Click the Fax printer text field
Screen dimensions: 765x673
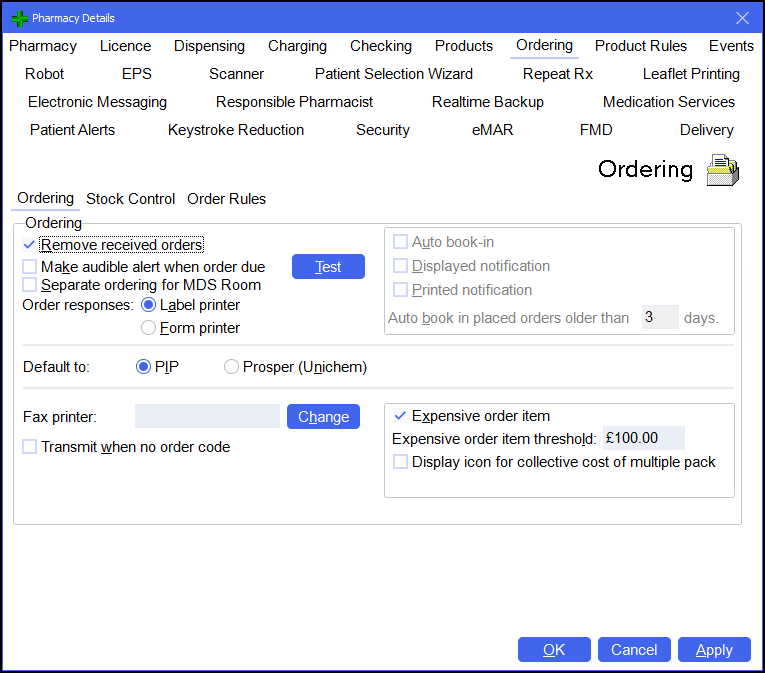tap(207, 417)
